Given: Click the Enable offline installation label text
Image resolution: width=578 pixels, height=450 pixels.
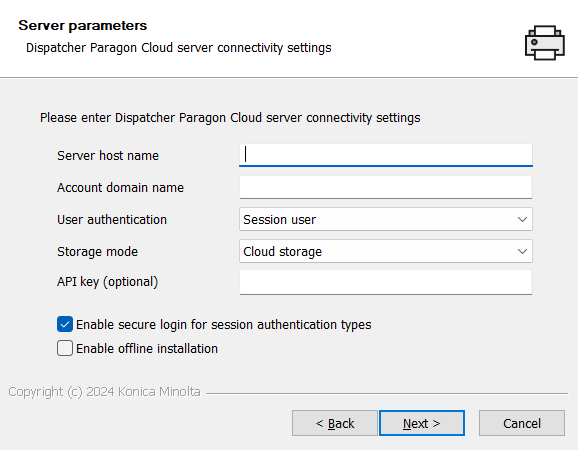Looking at the screenshot, I should pyautogui.click(x=147, y=349).
